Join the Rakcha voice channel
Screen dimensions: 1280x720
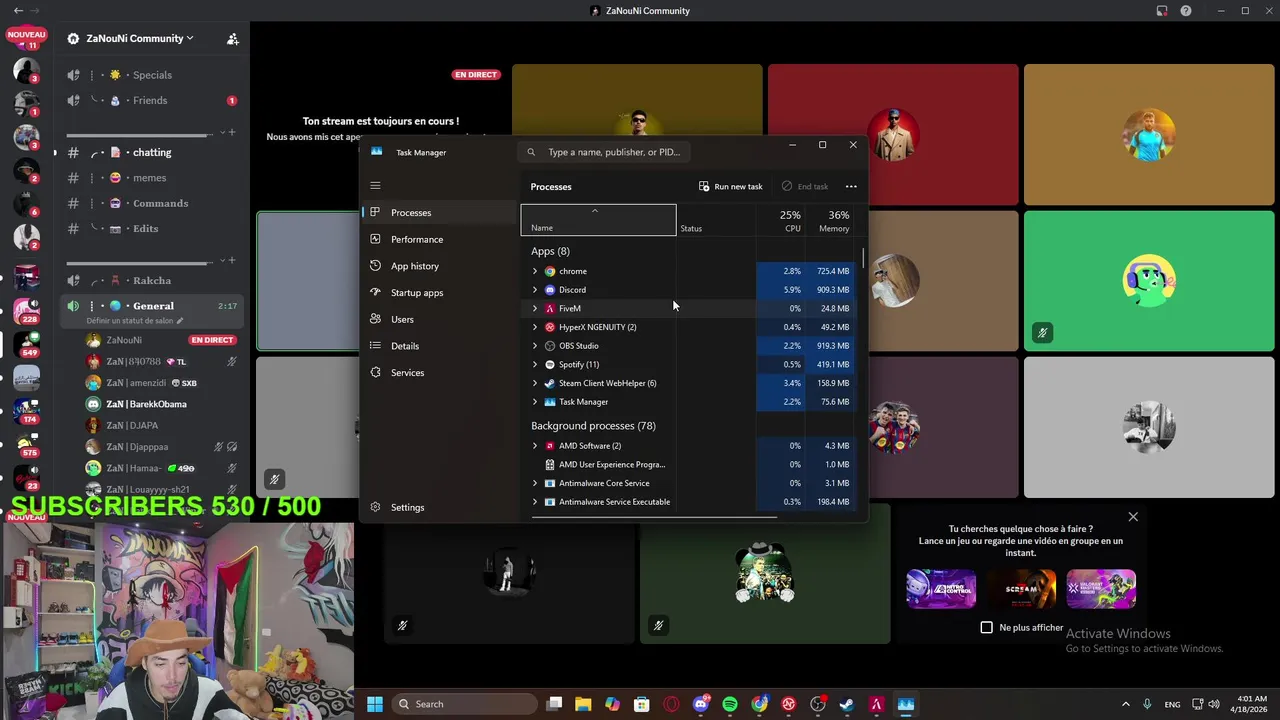152,280
